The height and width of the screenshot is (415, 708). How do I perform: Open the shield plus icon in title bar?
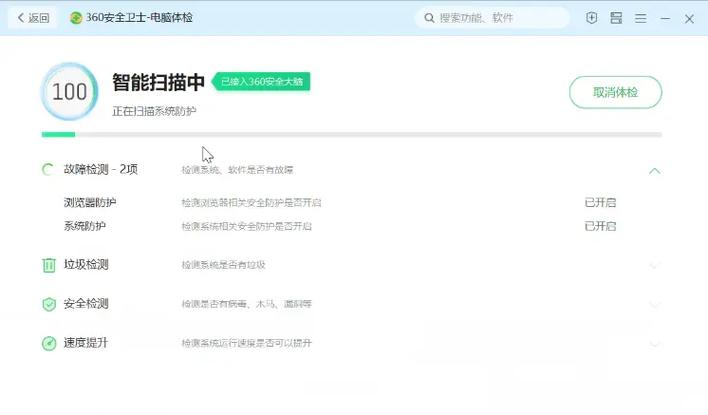pyautogui.click(x=592, y=18)
